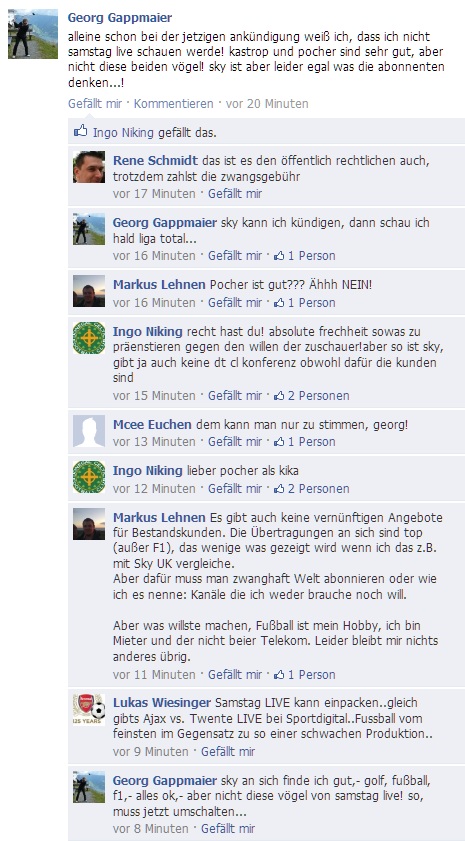
Task: Click Markus Lehnen's avatar on the Bestandskunden comment
Action: 89,523
